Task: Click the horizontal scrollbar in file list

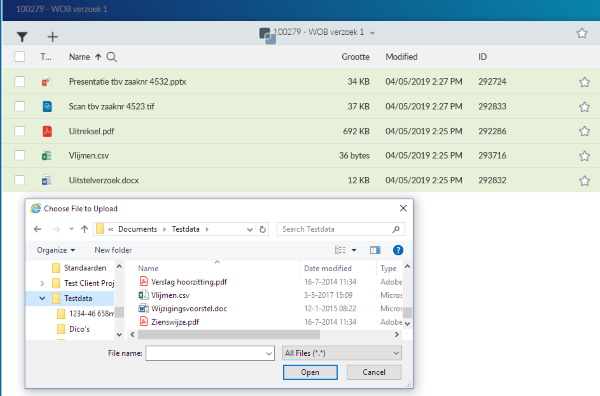Action: 229,335
